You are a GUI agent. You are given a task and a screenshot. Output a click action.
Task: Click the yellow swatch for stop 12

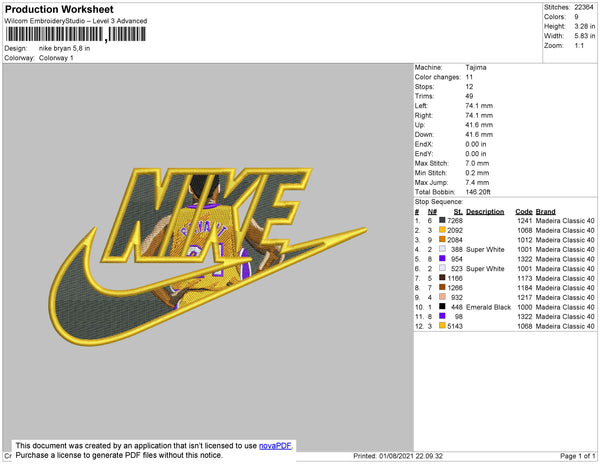[x=442, y=326]
